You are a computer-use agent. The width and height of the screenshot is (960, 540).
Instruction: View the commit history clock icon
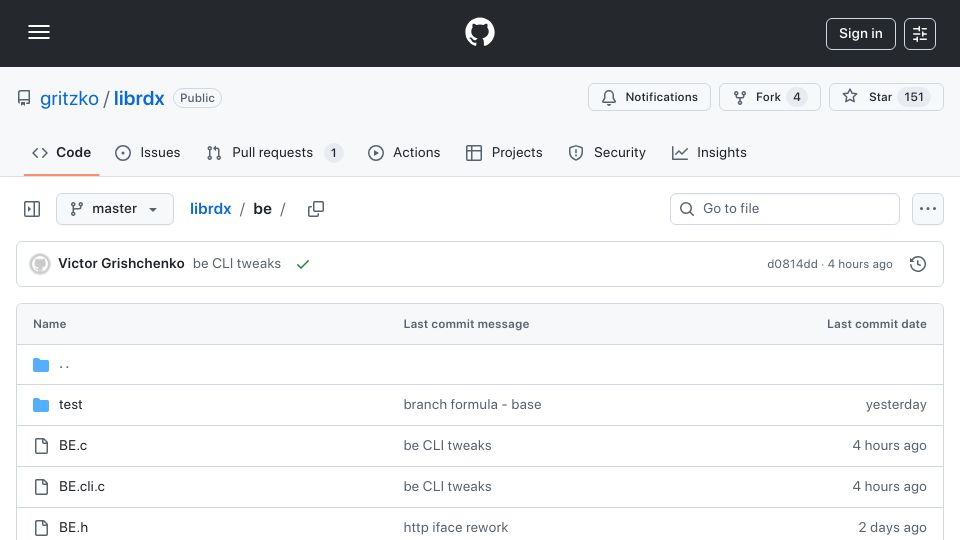pos(918,264)
